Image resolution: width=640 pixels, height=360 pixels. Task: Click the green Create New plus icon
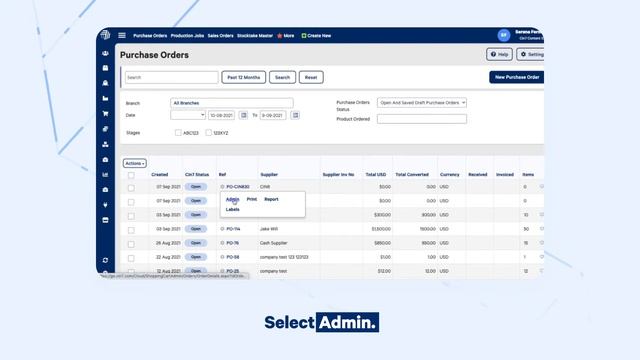(304, 36)
